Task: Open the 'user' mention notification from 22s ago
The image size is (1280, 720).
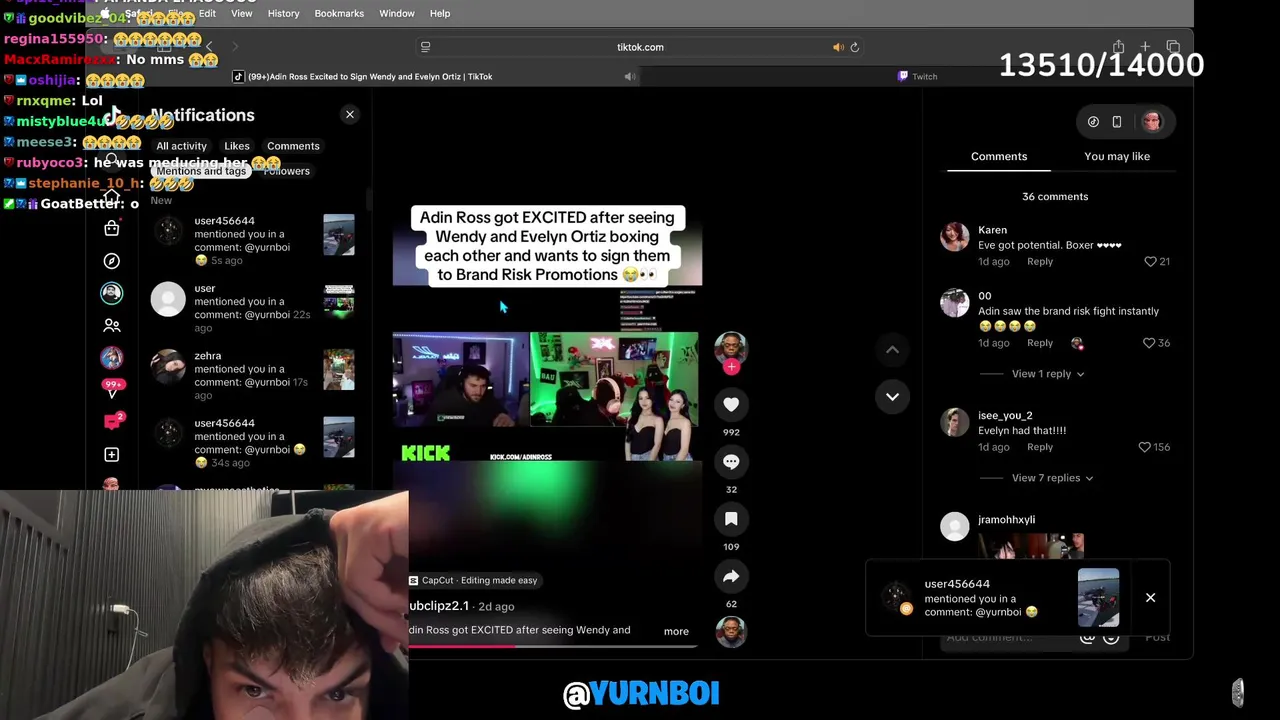Action: click(x=253, y=308)
